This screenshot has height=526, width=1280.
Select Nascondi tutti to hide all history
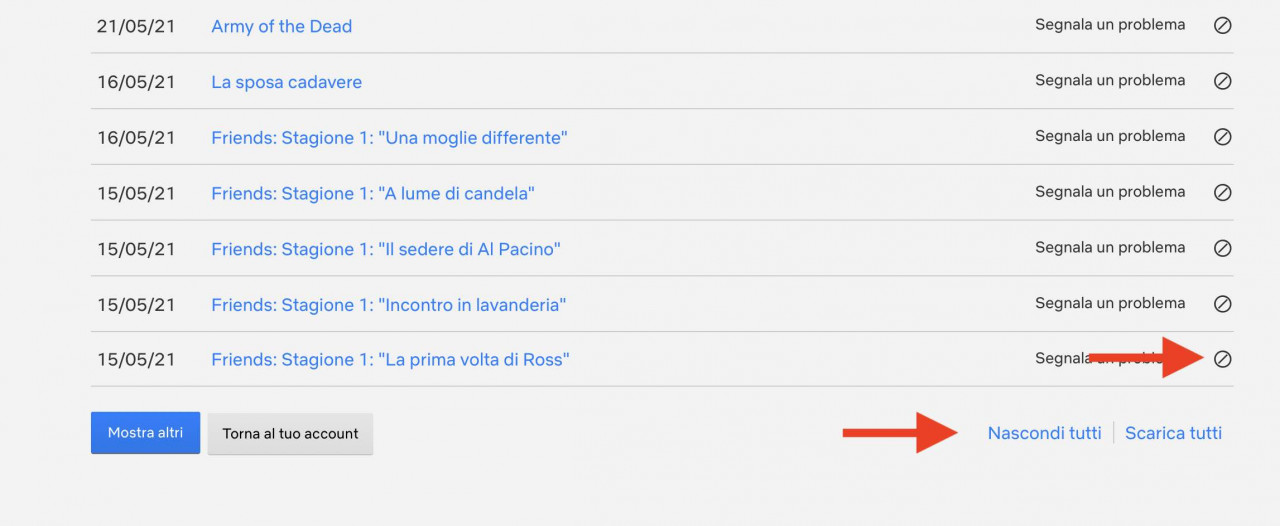tap(1044, 433)
